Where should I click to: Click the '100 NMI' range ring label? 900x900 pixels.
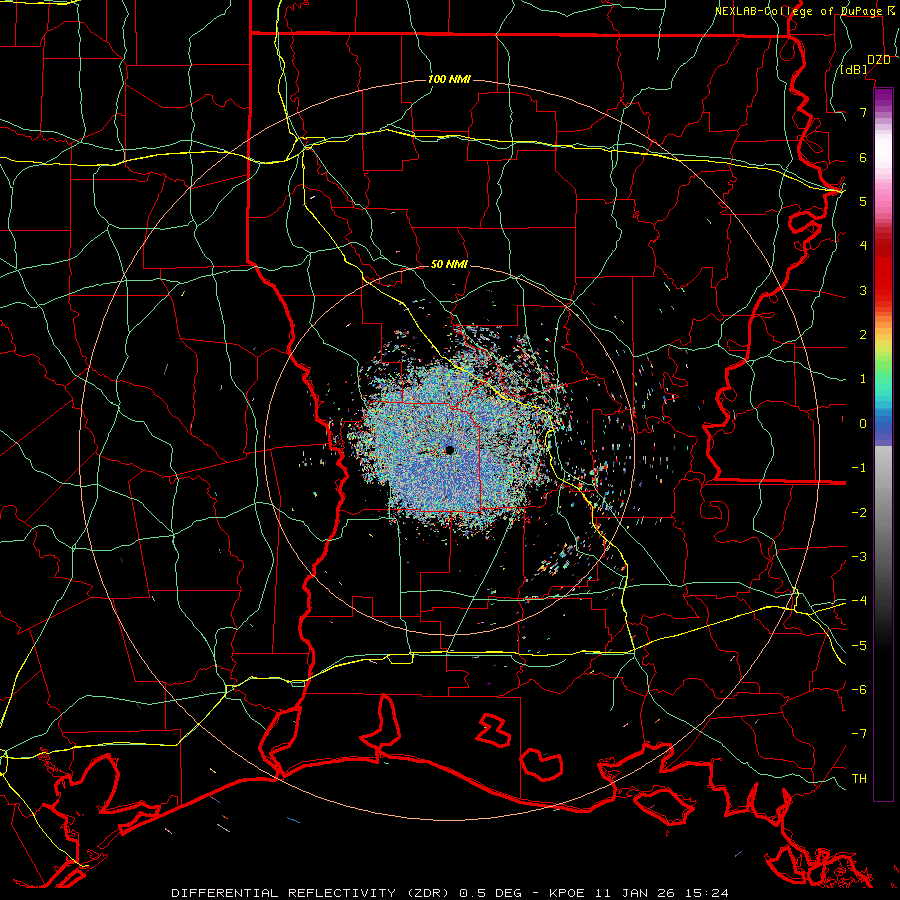pyautogui.click(x=449, y=79)
